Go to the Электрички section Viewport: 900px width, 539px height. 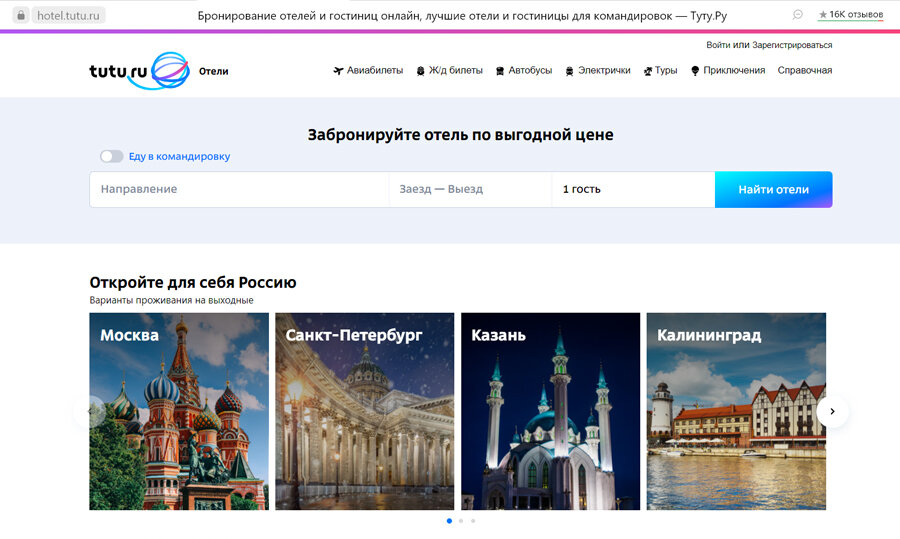click(604, 70)
